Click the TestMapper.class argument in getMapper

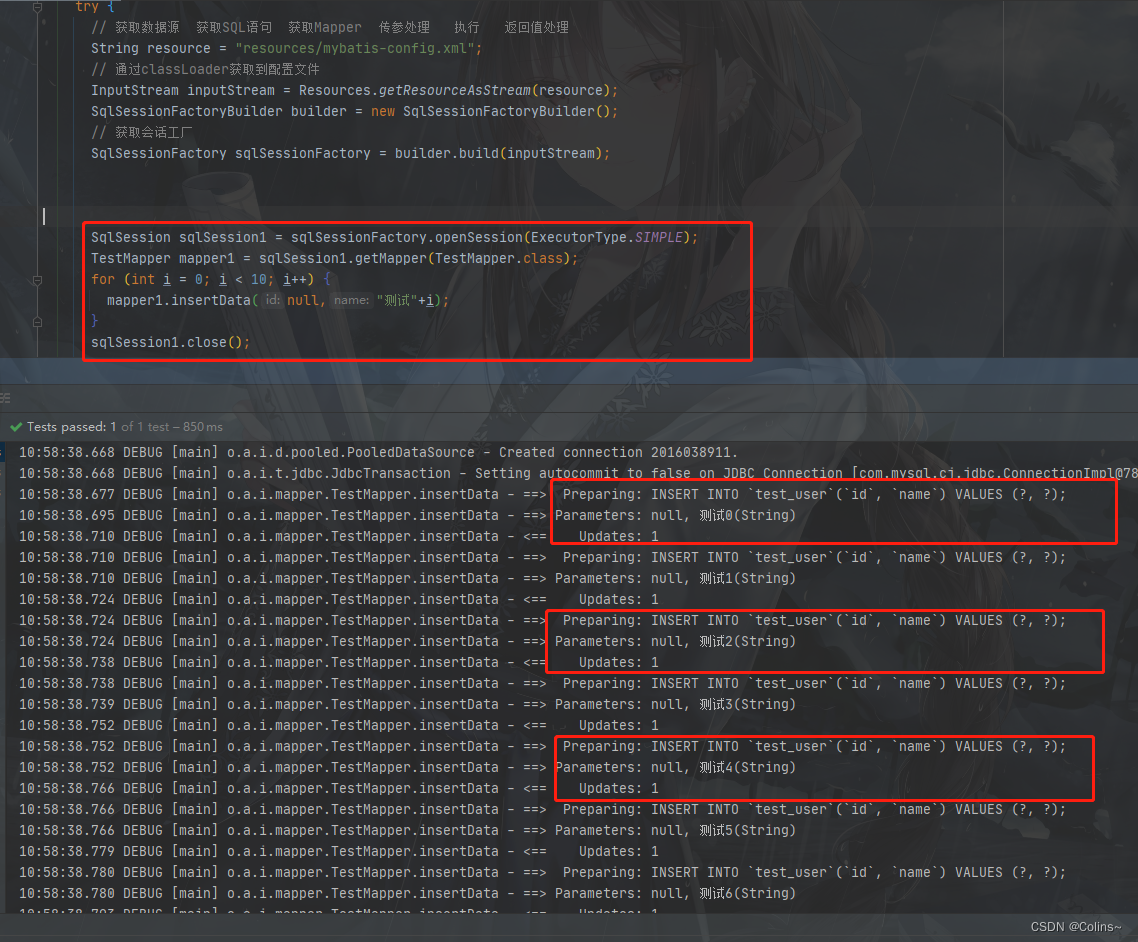coord(499,259)
